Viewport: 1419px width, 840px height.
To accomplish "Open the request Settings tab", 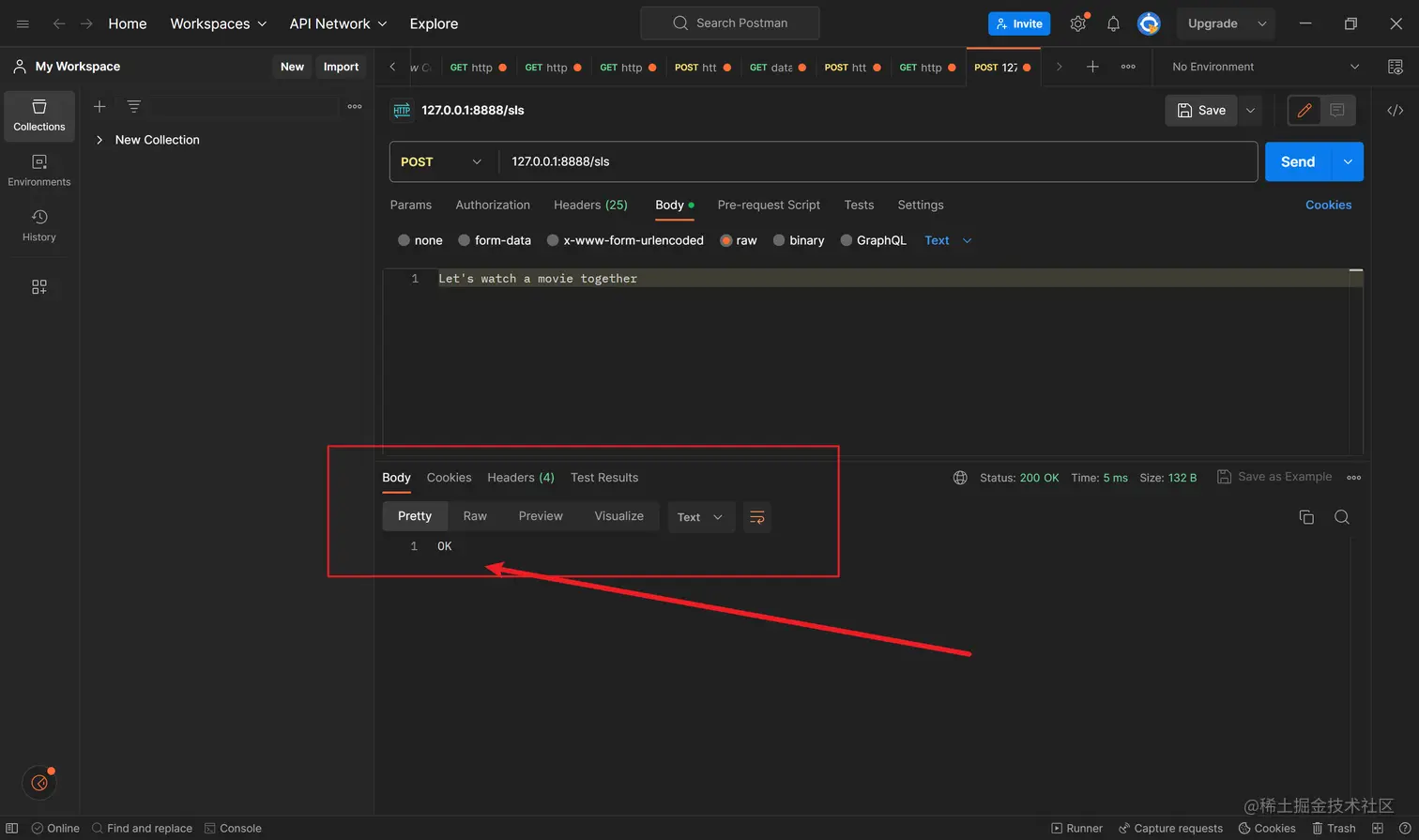I will tap(921, 205).
